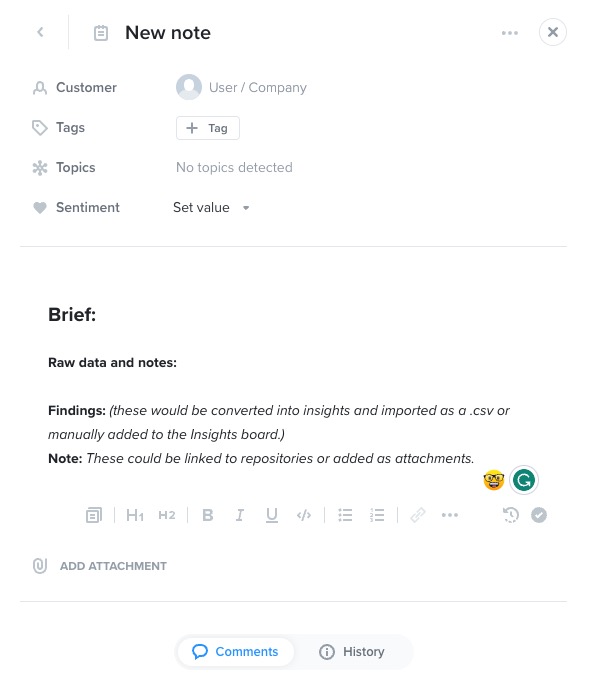Open version history clock icon

[x=511, y=515]
